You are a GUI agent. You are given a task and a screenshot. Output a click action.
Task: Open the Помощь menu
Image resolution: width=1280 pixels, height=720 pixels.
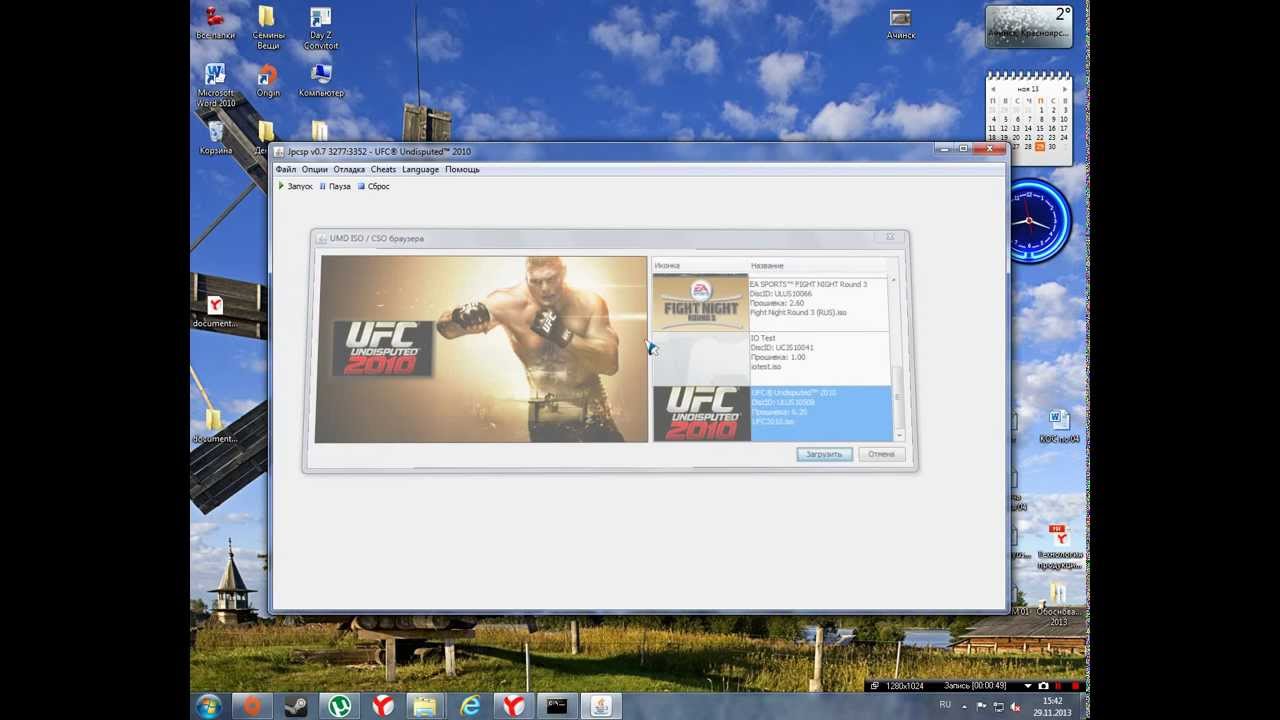pyautogui.click(x=462, y=169)
